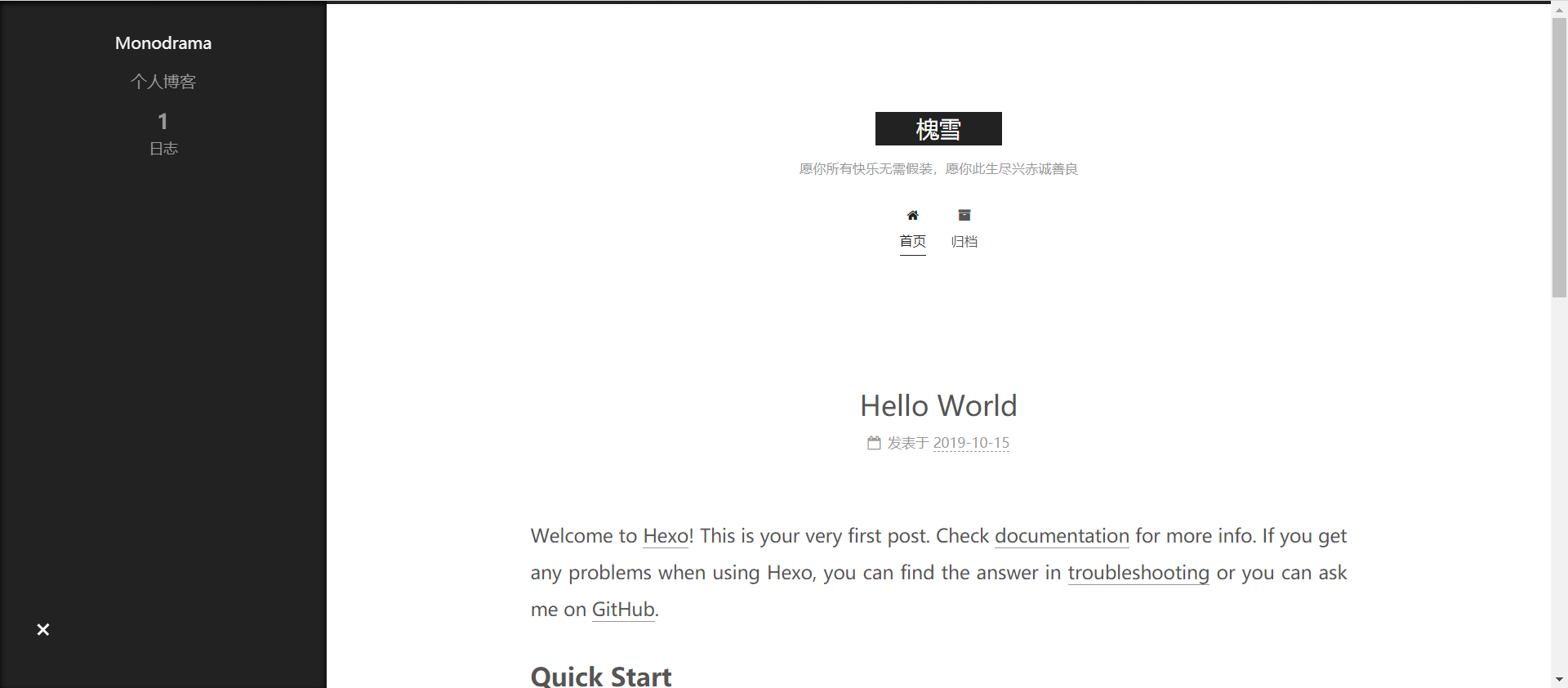
Task: Click the vertical scrollbar thumb
Action: [x=1559, y=155]
